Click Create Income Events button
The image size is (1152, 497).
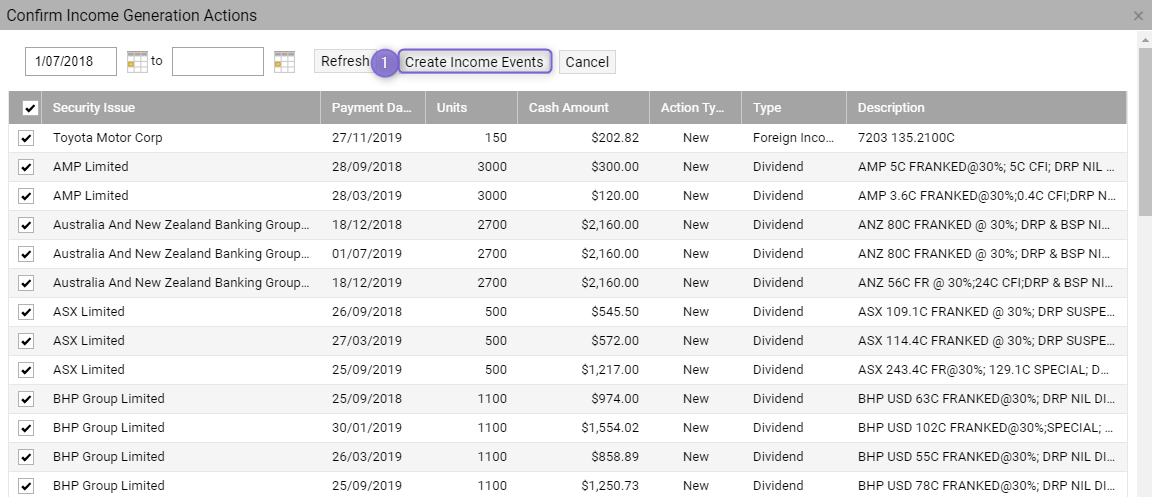(x=475, y=62)
